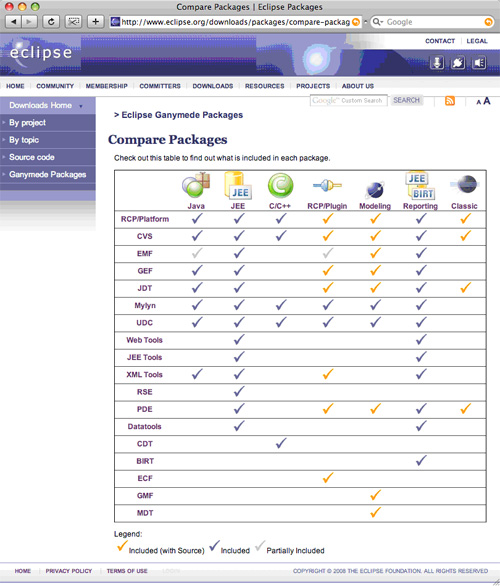Viewport: 500px width, 586px height.
Task: Click the download arrow header icon
Action: [437, 62]
